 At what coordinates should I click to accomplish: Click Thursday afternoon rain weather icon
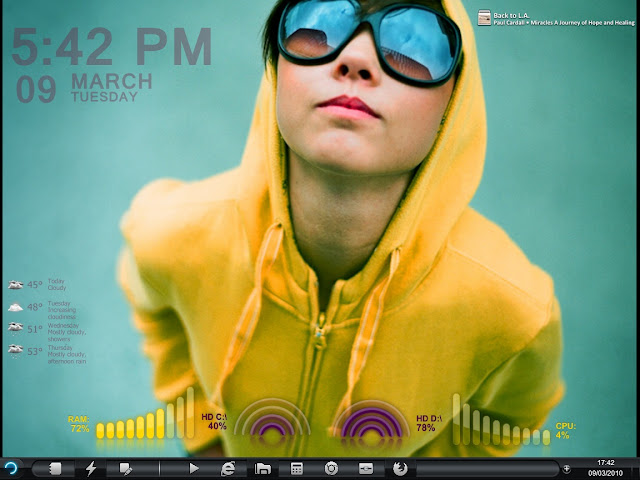(x=16, y=350)
